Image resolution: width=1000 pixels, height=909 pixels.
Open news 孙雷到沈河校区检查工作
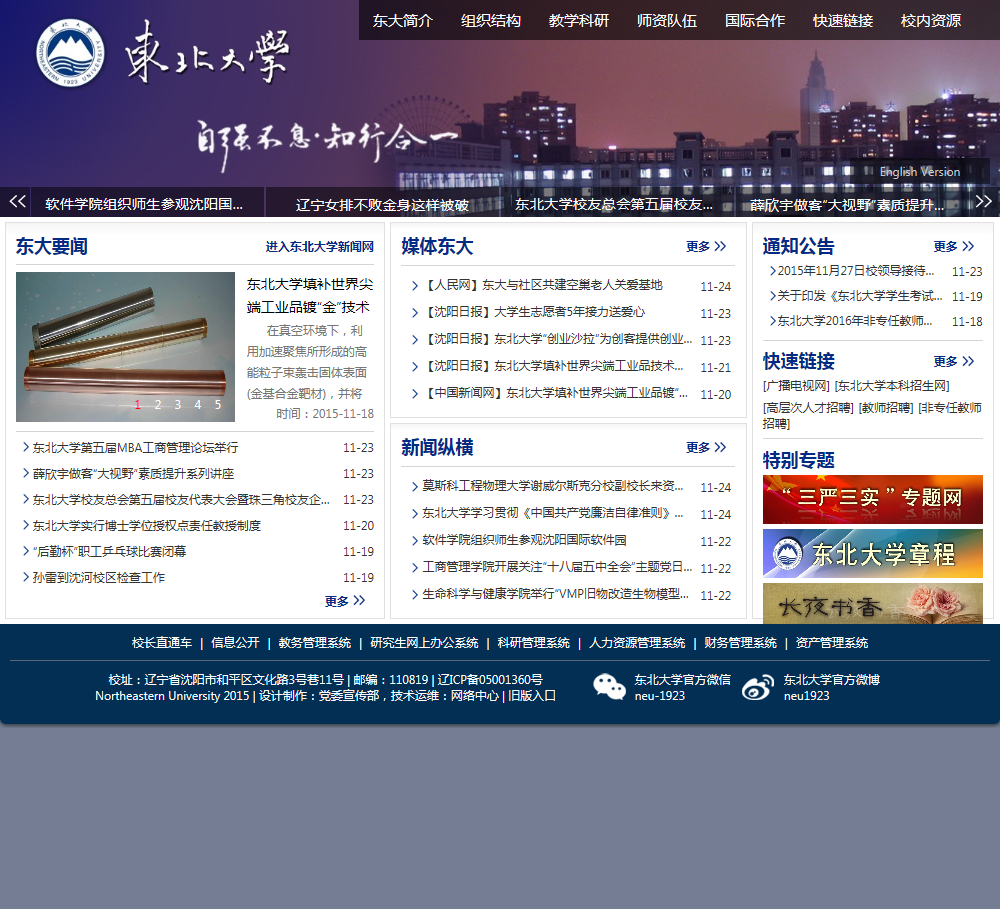(98, 577)
